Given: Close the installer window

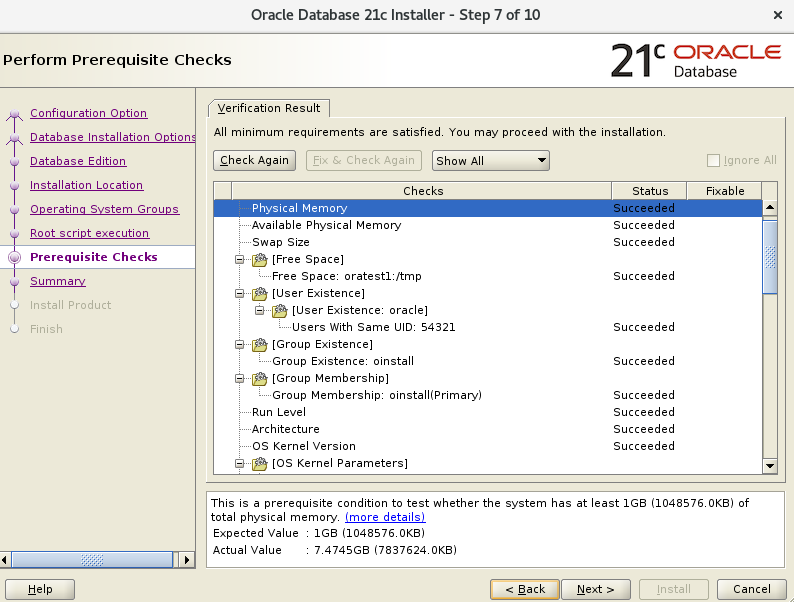Looking at the screenshot, I should click(778, 15).
